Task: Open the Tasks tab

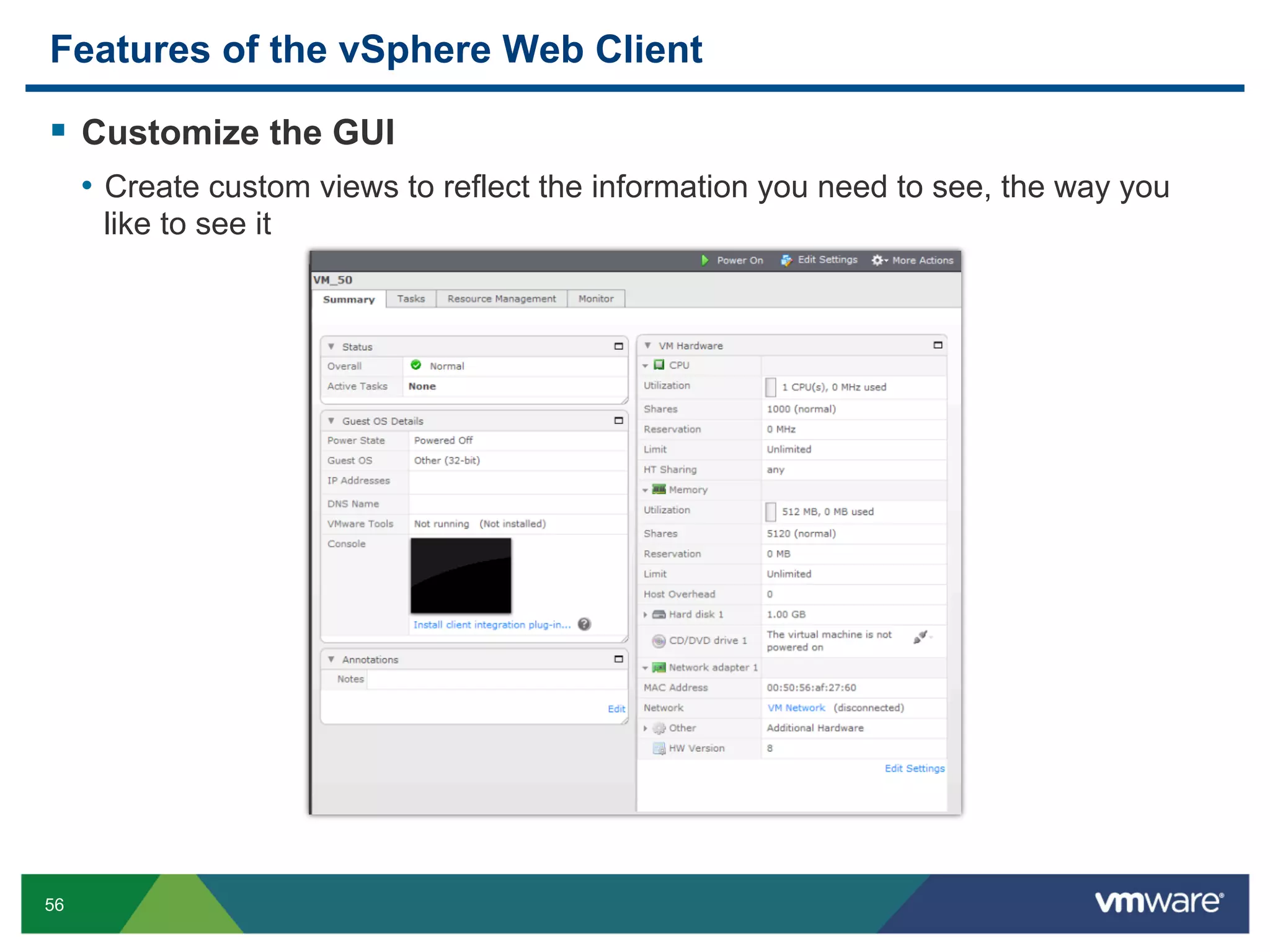Action: coord(411,299)
